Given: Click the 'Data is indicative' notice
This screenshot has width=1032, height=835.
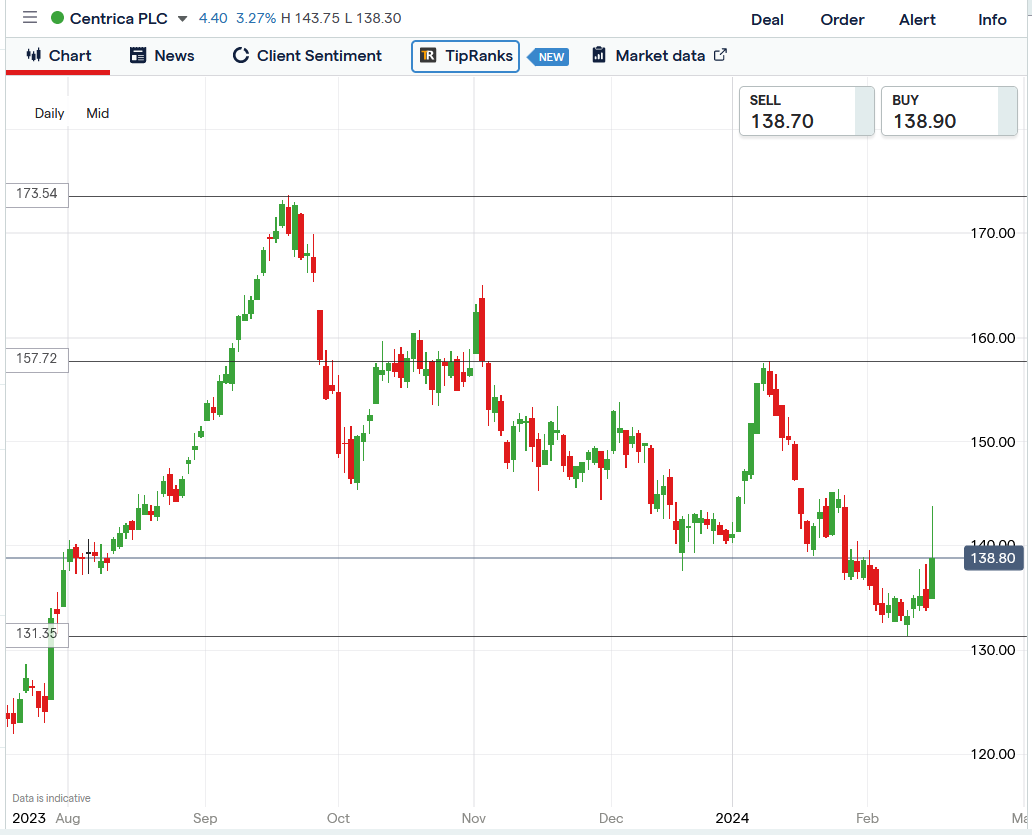Looking at the screenshot, I should pos(51,798).
